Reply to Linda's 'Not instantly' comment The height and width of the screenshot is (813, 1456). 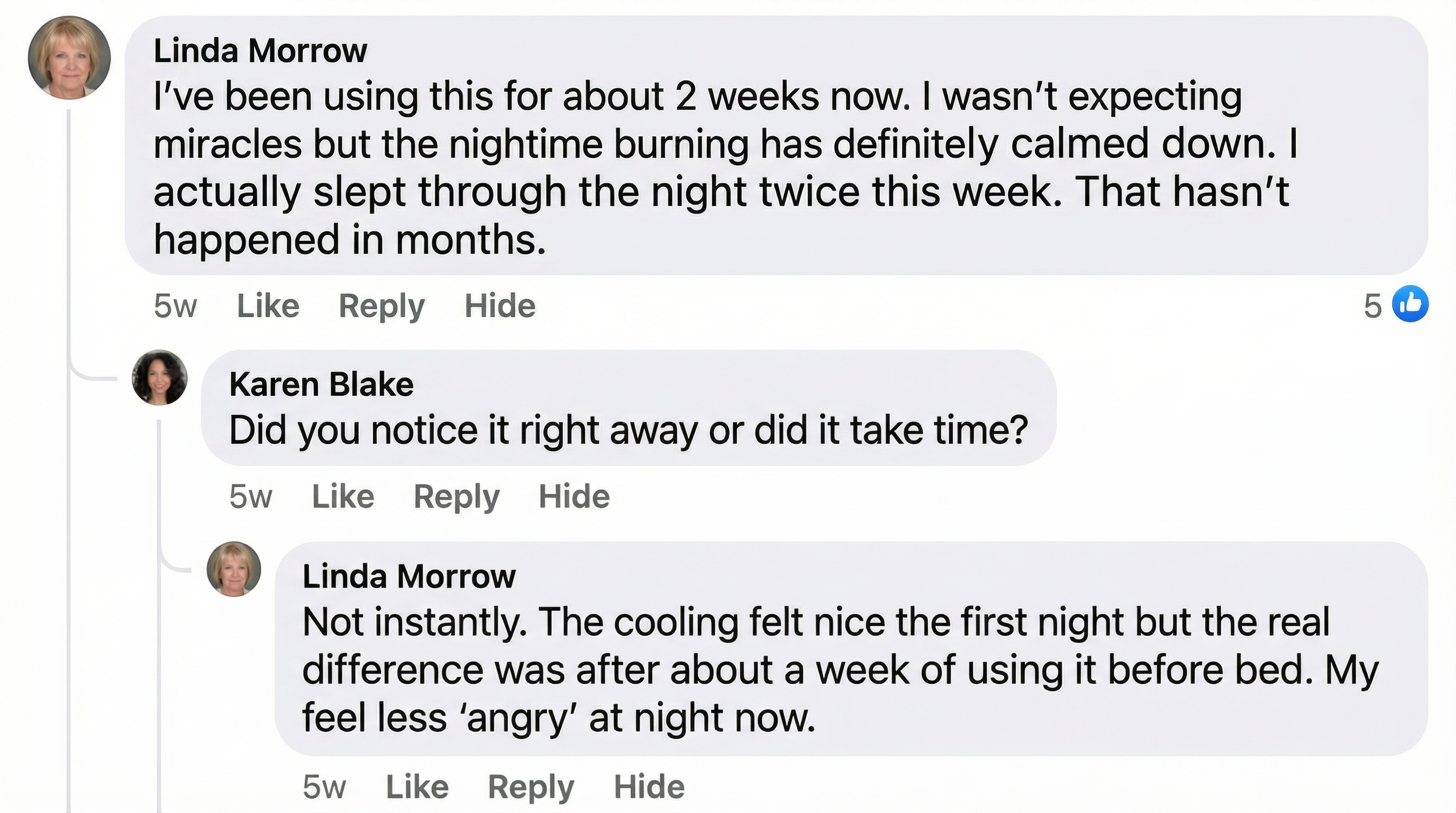531,787
